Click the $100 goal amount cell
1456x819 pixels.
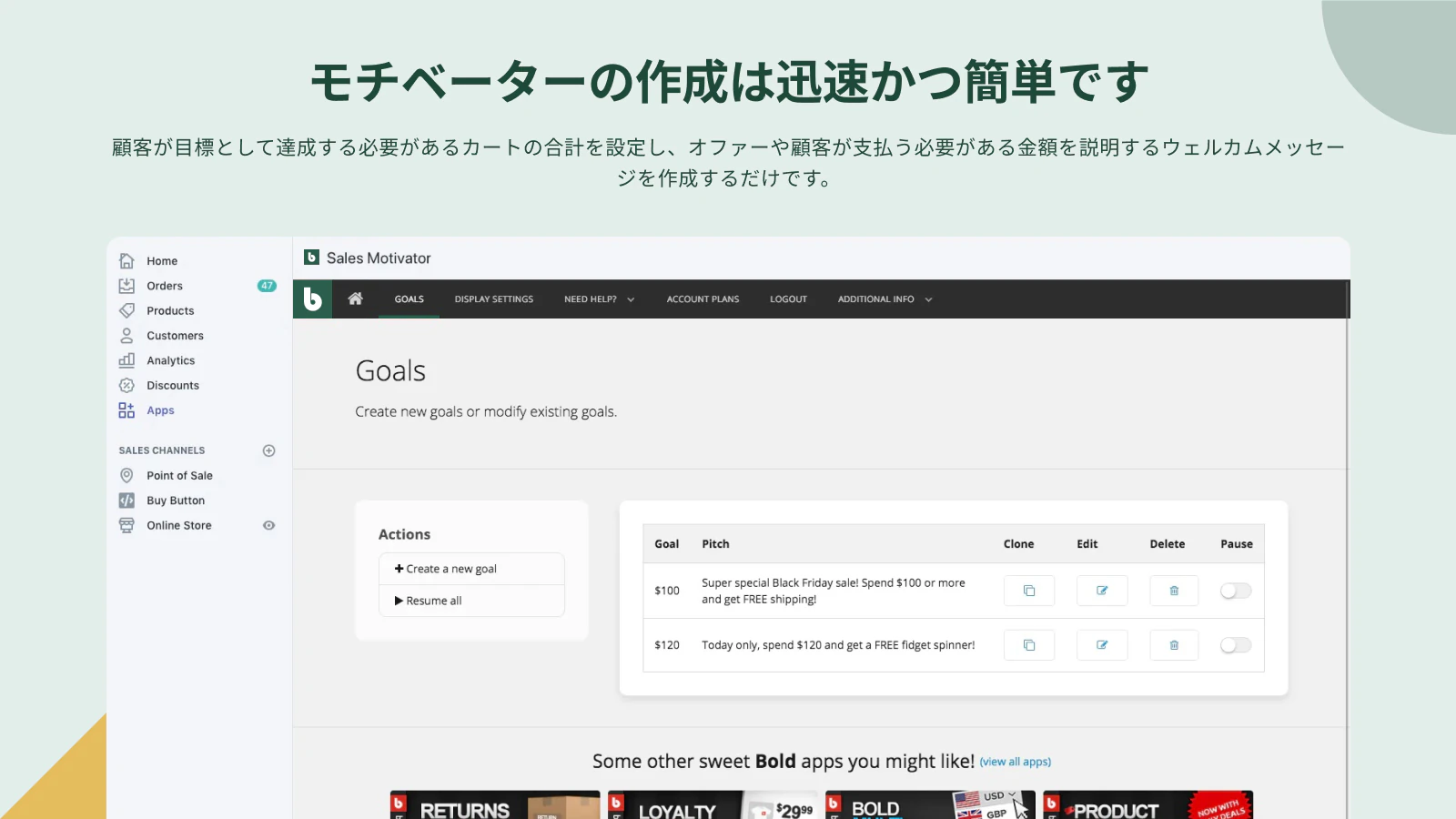coord(667,591)
